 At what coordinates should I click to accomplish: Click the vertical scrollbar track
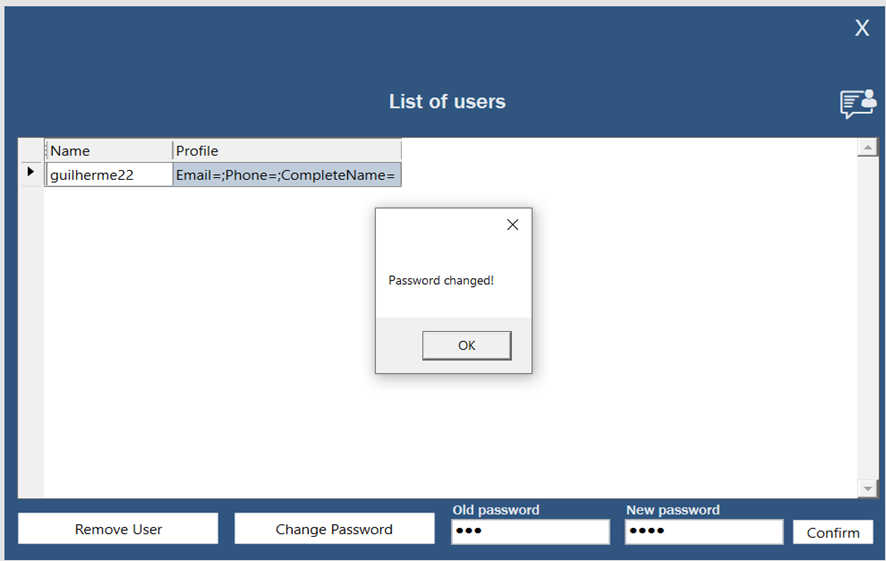pyautogui.click(x=868, y=320)
